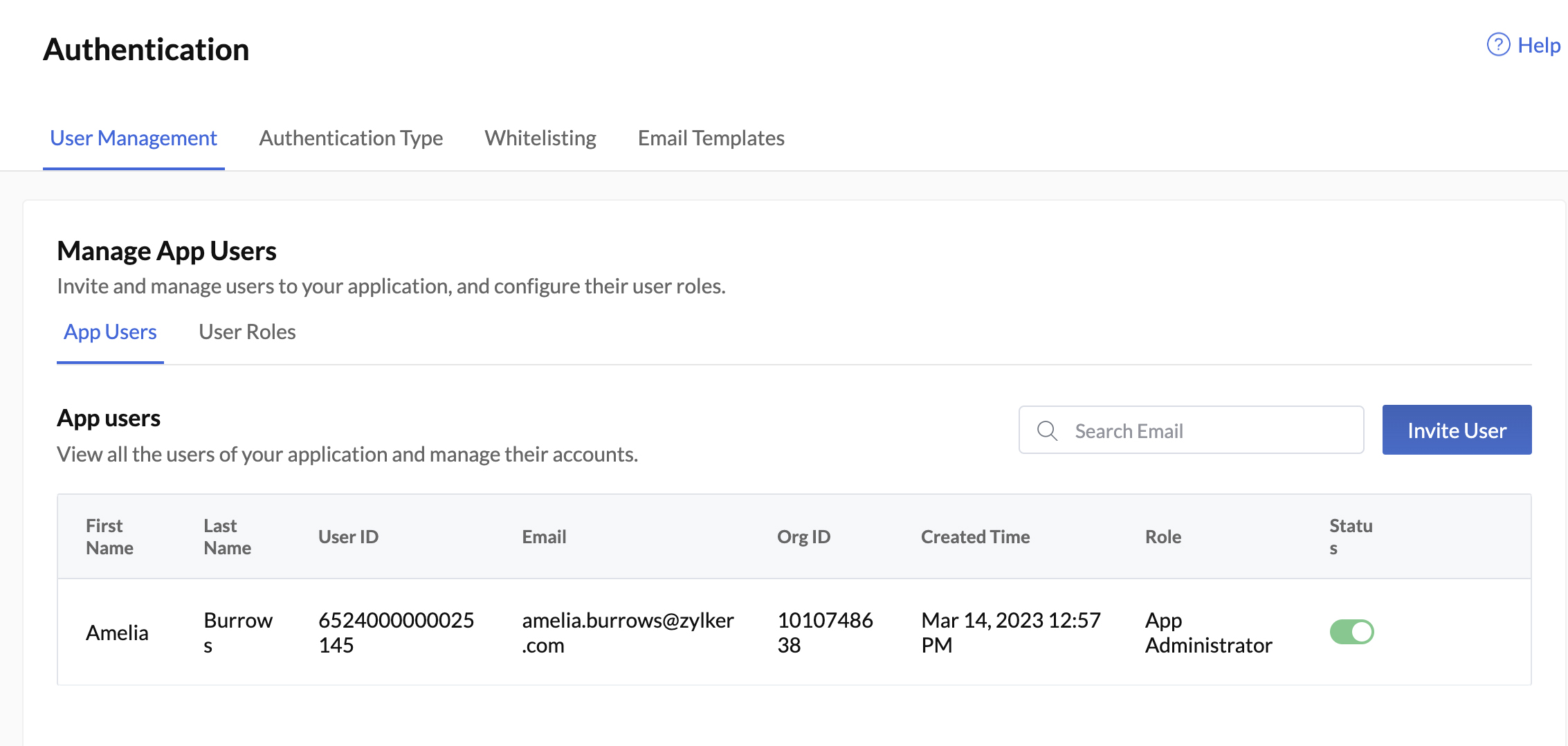The image size is (1568, 746).
Task: Switch to the Authentication Type tab
Action: coord(351,138)
